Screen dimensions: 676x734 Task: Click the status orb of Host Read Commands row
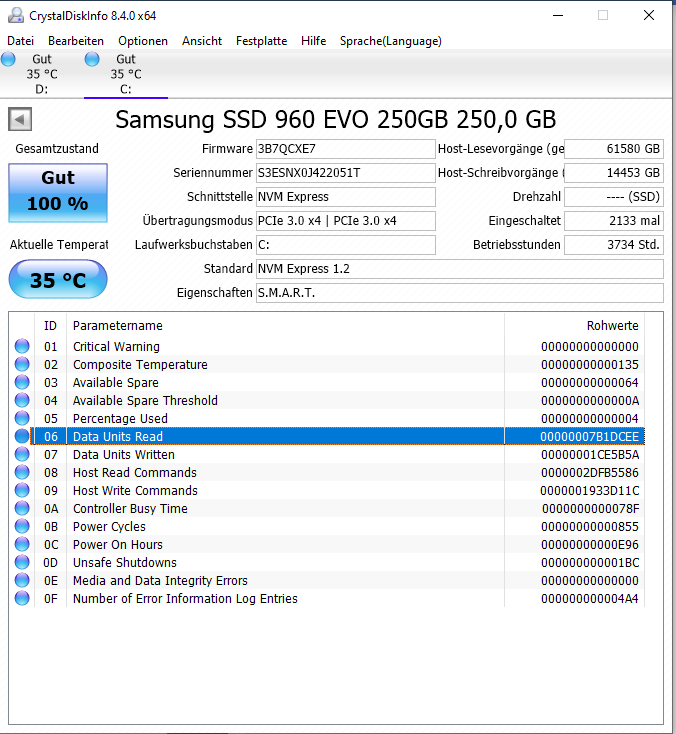coord(22,472)
